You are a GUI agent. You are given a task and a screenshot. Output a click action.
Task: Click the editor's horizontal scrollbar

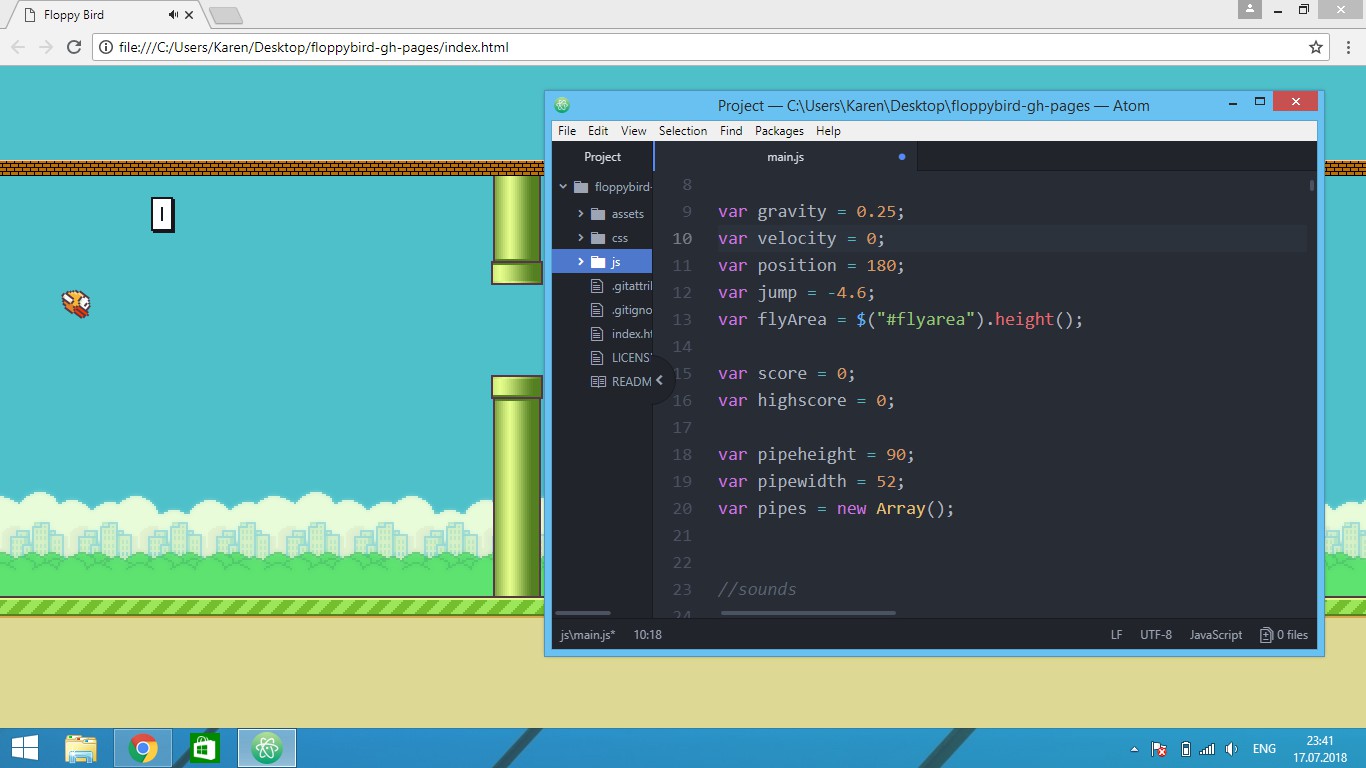tap(808, 613)
